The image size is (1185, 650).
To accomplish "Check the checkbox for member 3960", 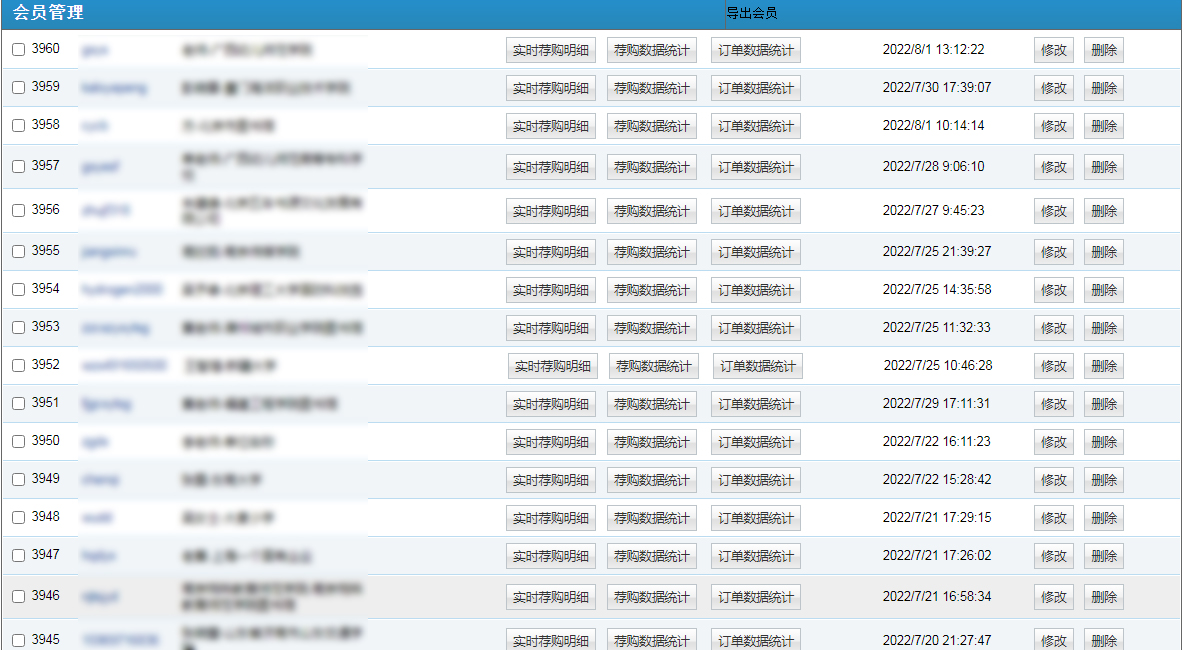I will tap(18, 50).
